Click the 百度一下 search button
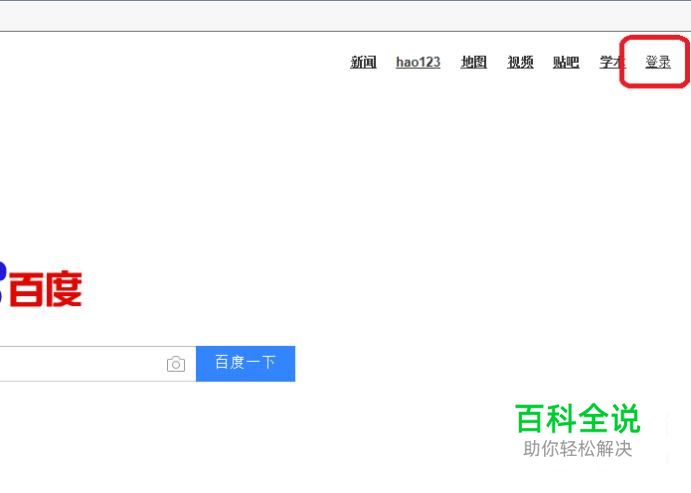This screenshot has width=691, height=493. click(245, 363)
